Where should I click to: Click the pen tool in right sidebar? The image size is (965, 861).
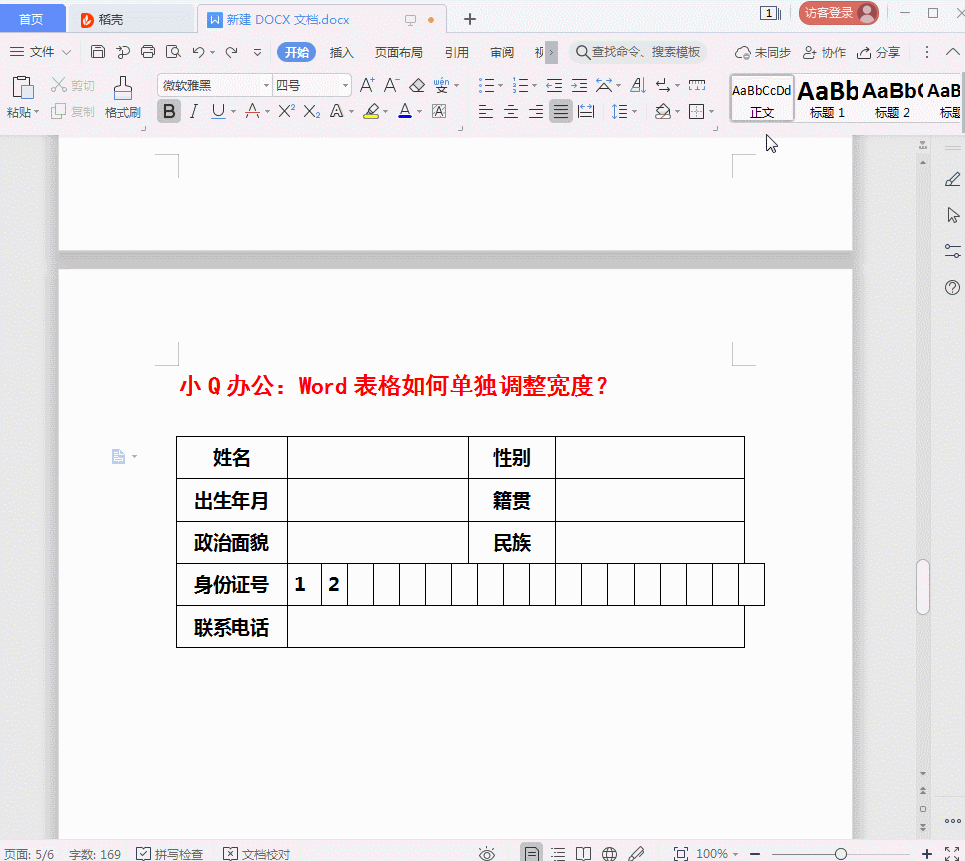tap(952, 180)
